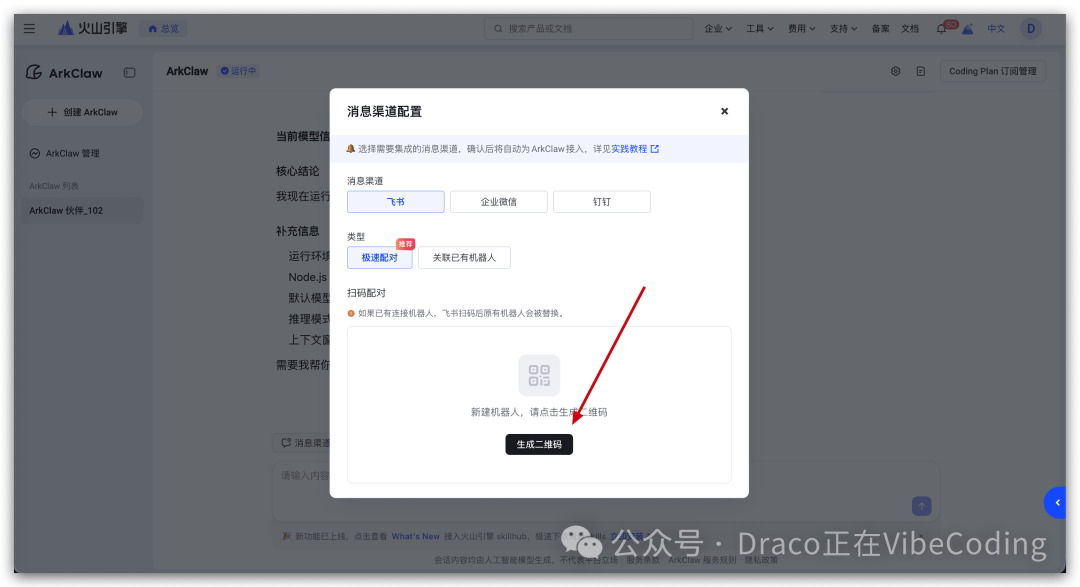
Task: Click the QR code placeholder in the dialog
Action: pos(539,375)
